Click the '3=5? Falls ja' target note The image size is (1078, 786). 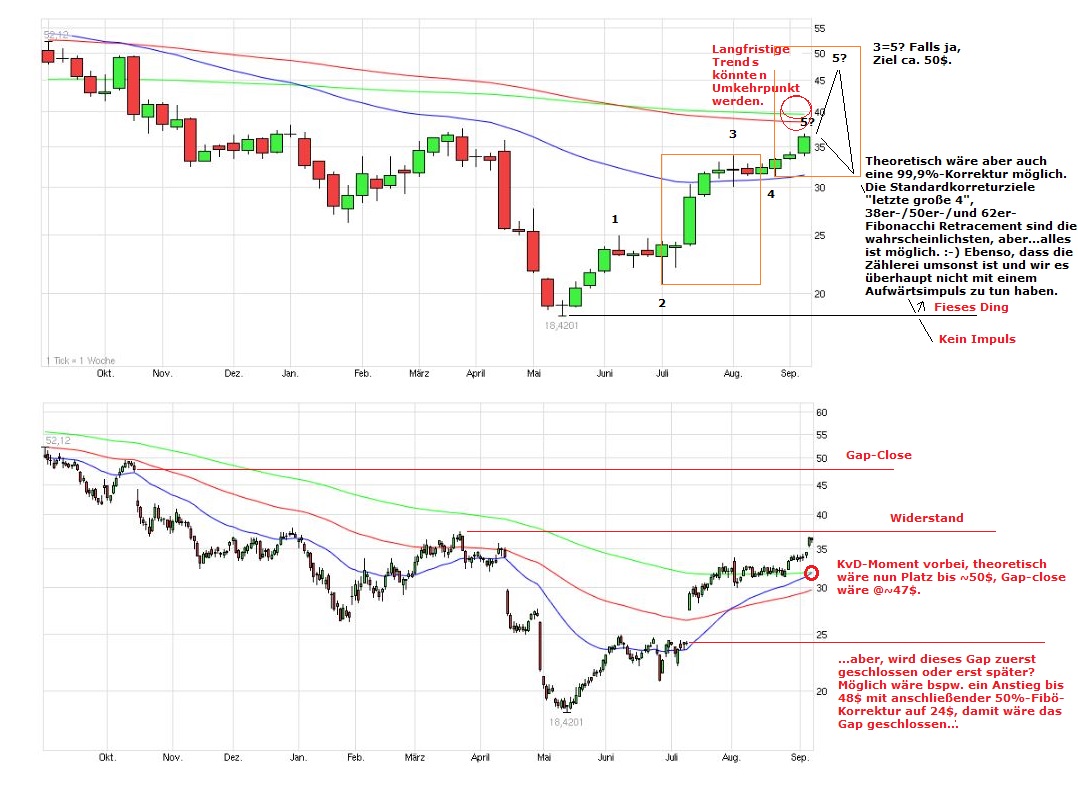pos(916,54)
